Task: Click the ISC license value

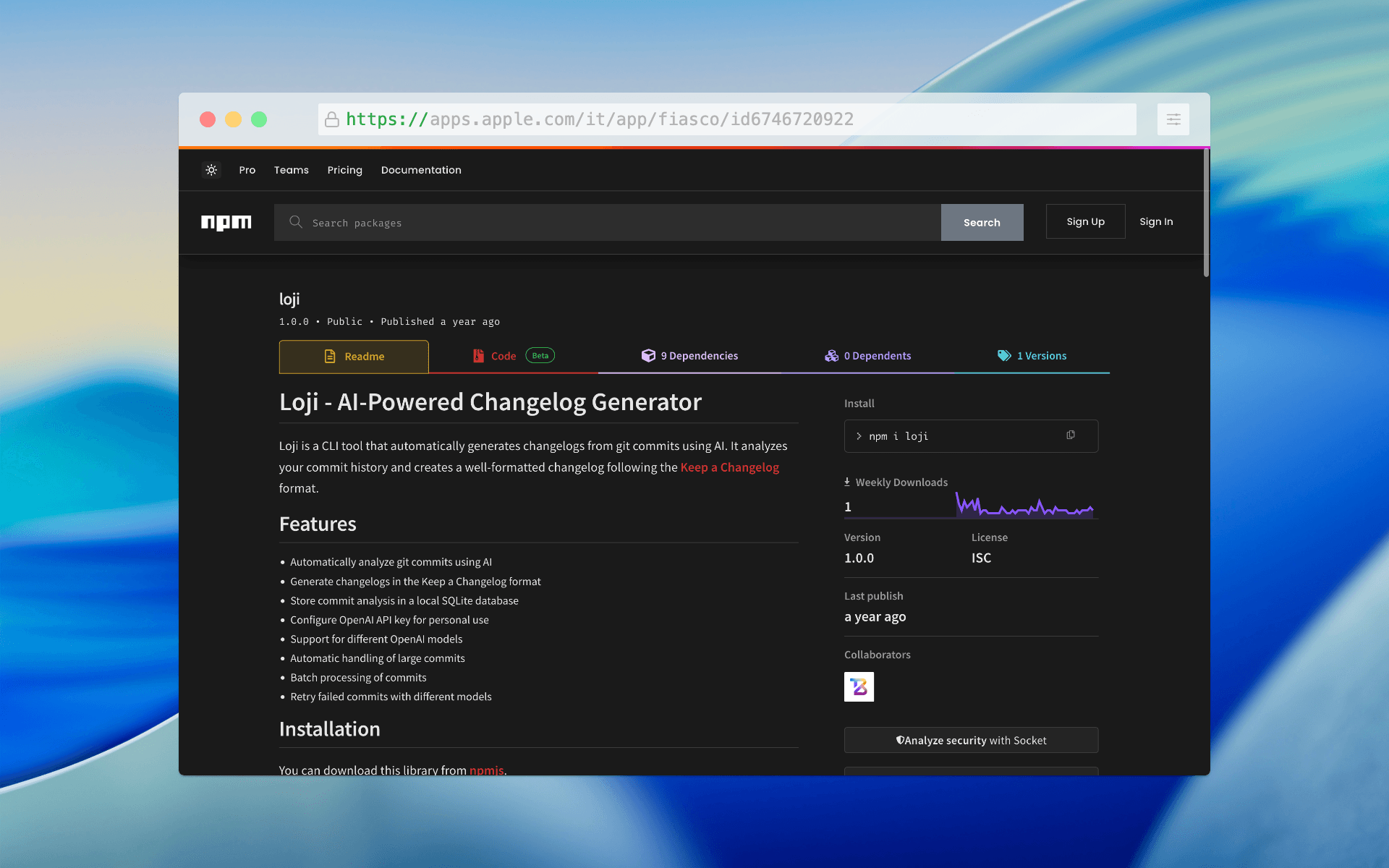Action: coord(981,558)
